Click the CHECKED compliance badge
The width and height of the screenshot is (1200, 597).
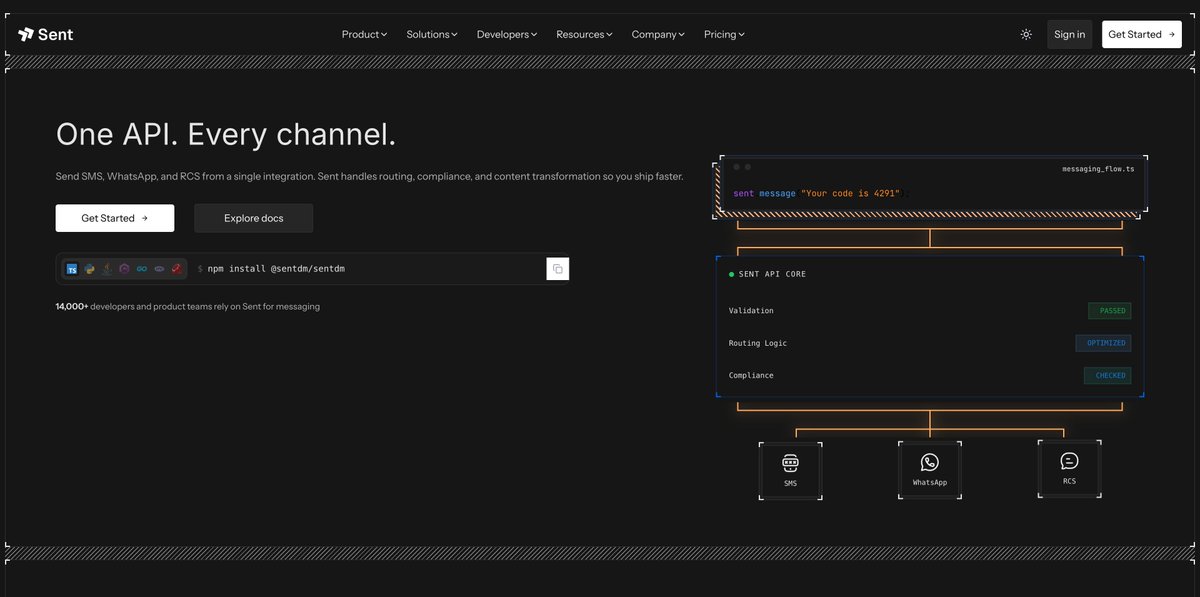coord(1108,376)
